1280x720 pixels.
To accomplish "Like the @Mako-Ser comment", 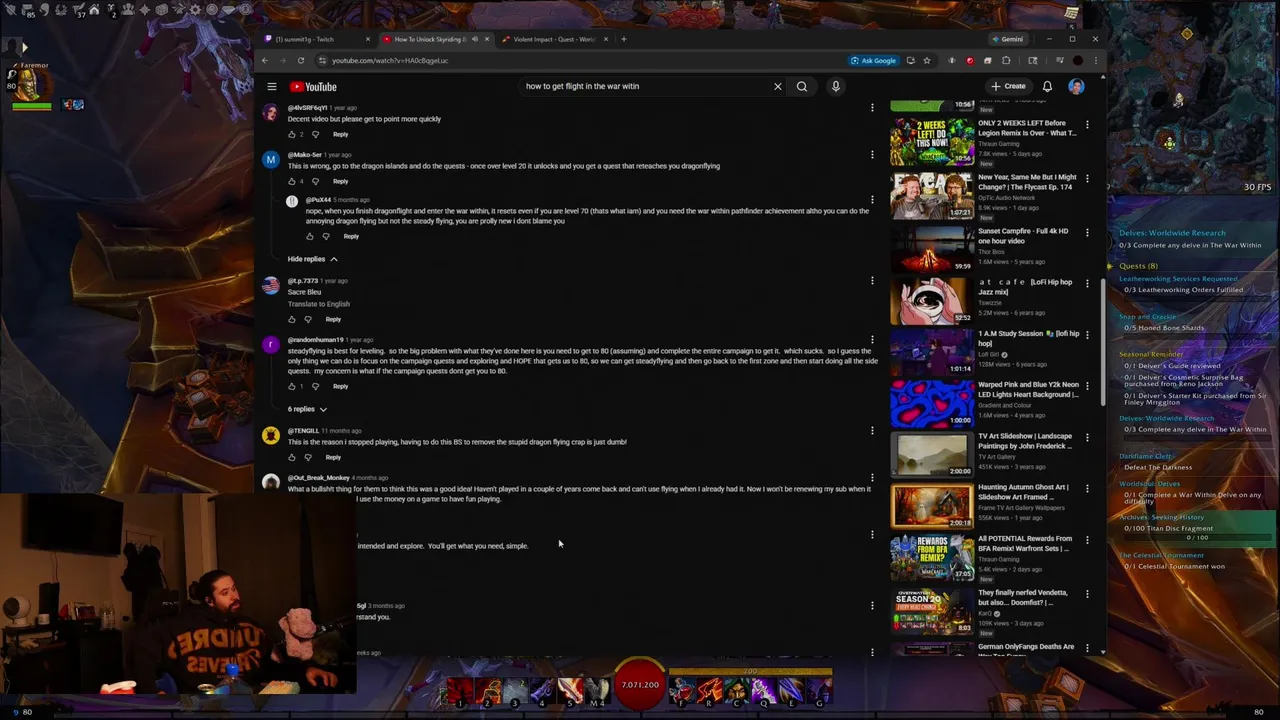I will [x=292, y=181].
